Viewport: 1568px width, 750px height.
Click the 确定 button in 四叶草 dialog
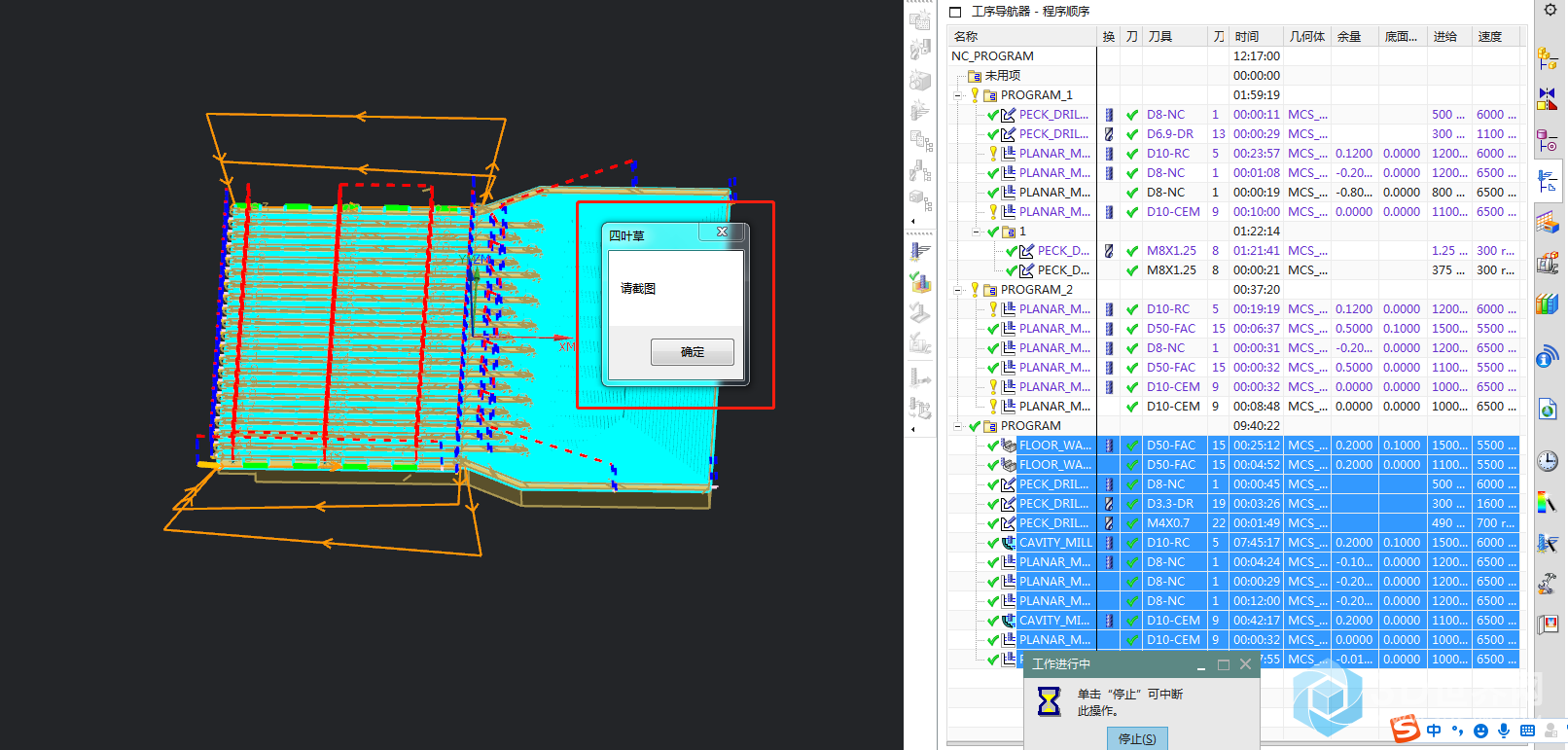click(692, 352)
